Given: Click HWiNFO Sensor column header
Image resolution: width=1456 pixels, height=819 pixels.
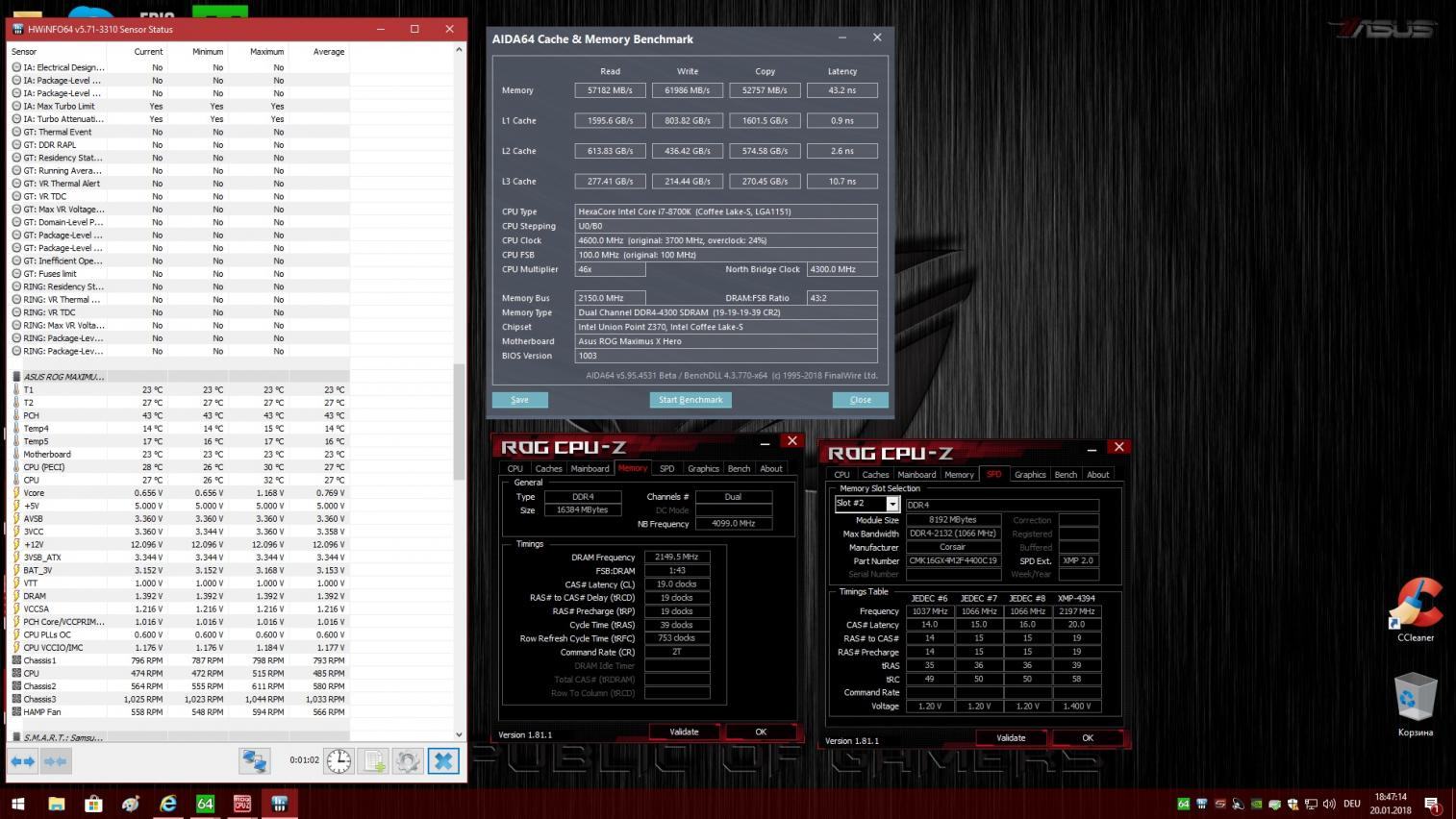Looking at the screenshot, I should [x=57, y=52].
